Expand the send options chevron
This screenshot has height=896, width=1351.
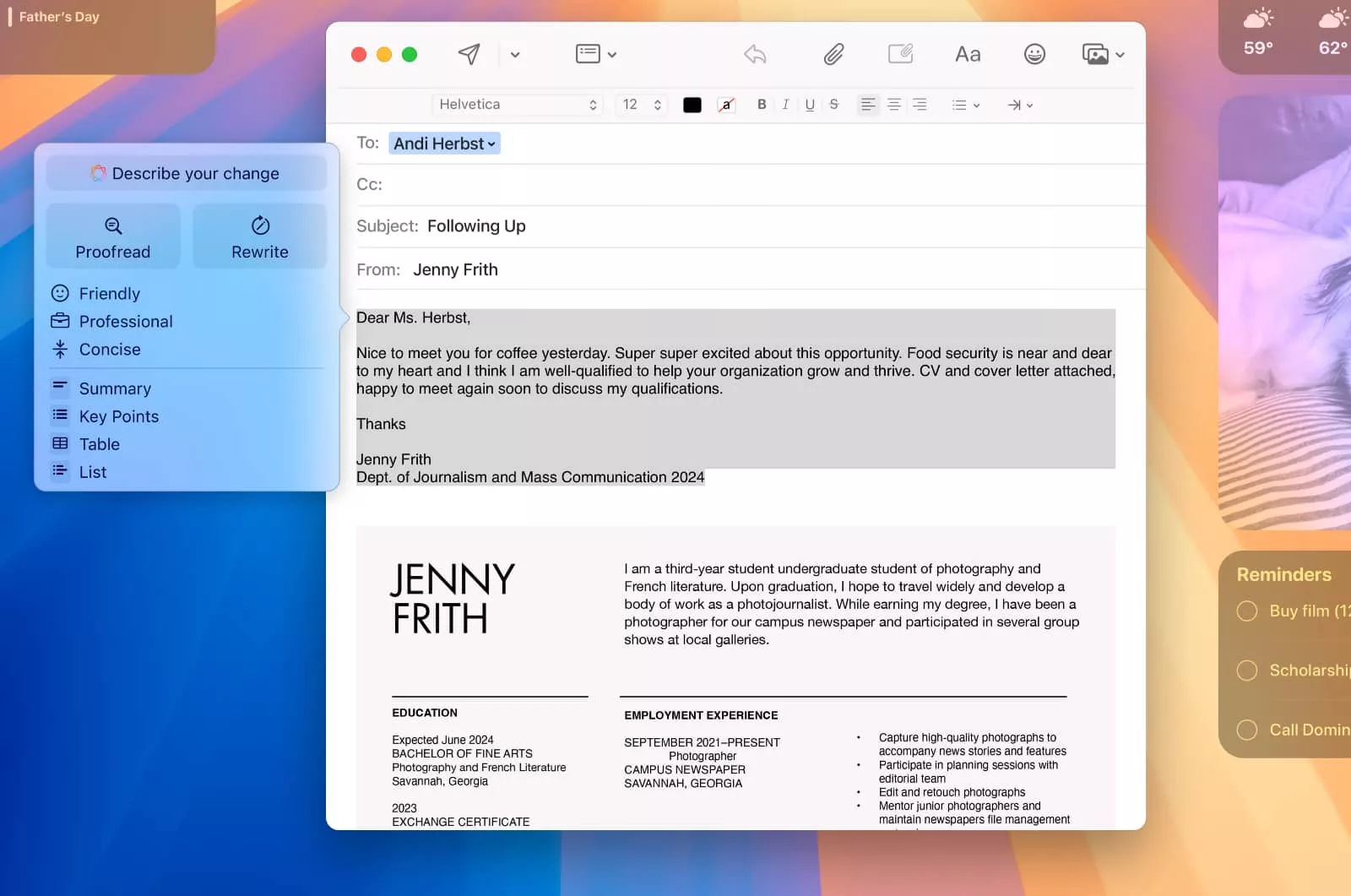[515, 55]
